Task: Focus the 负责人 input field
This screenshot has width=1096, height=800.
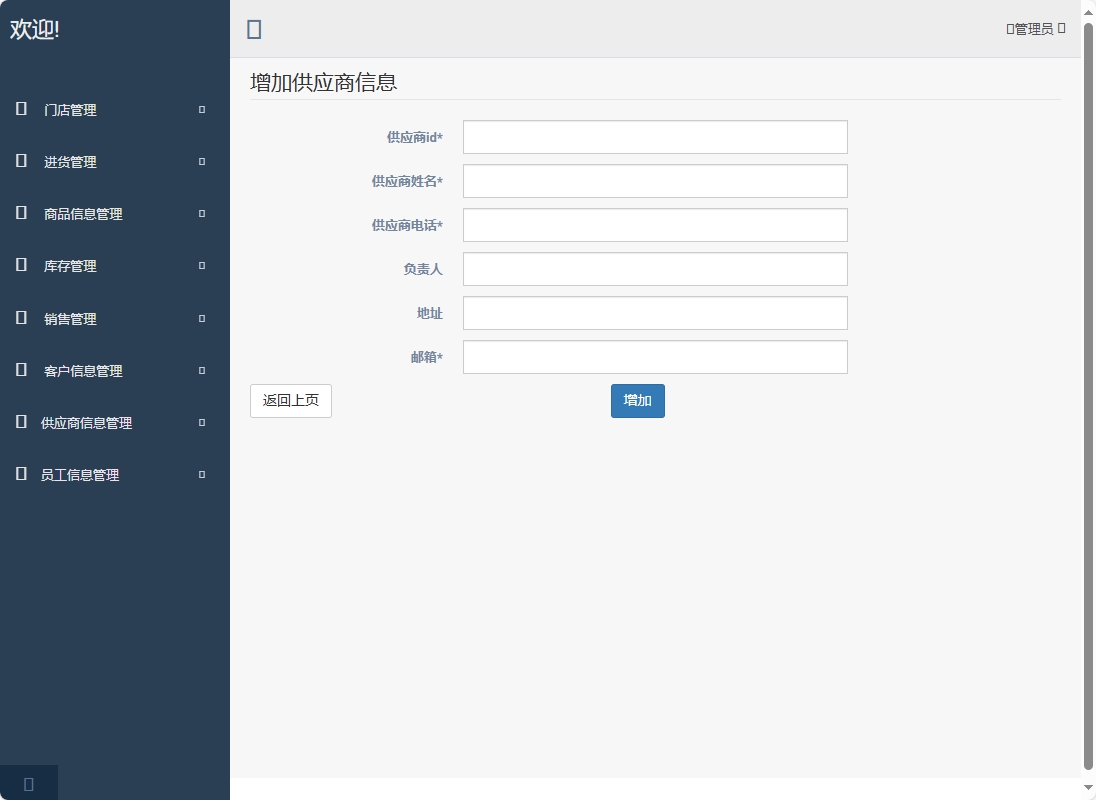Action: [x=655, y=269]
